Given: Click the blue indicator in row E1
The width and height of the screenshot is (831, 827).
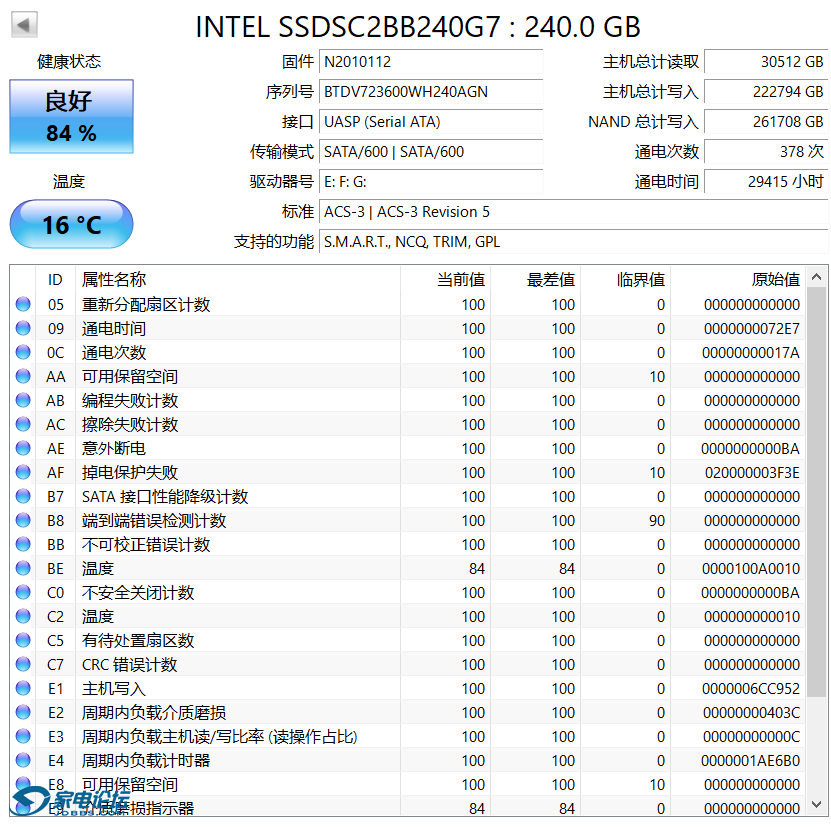Looking at the screenshot, I should tap(23, 689).
